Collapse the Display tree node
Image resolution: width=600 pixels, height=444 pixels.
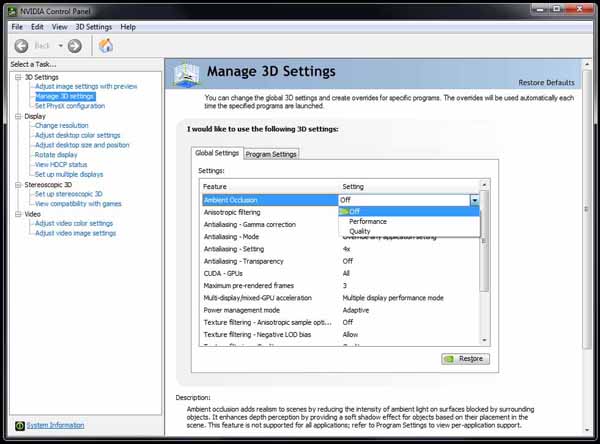tap(18, 116)
